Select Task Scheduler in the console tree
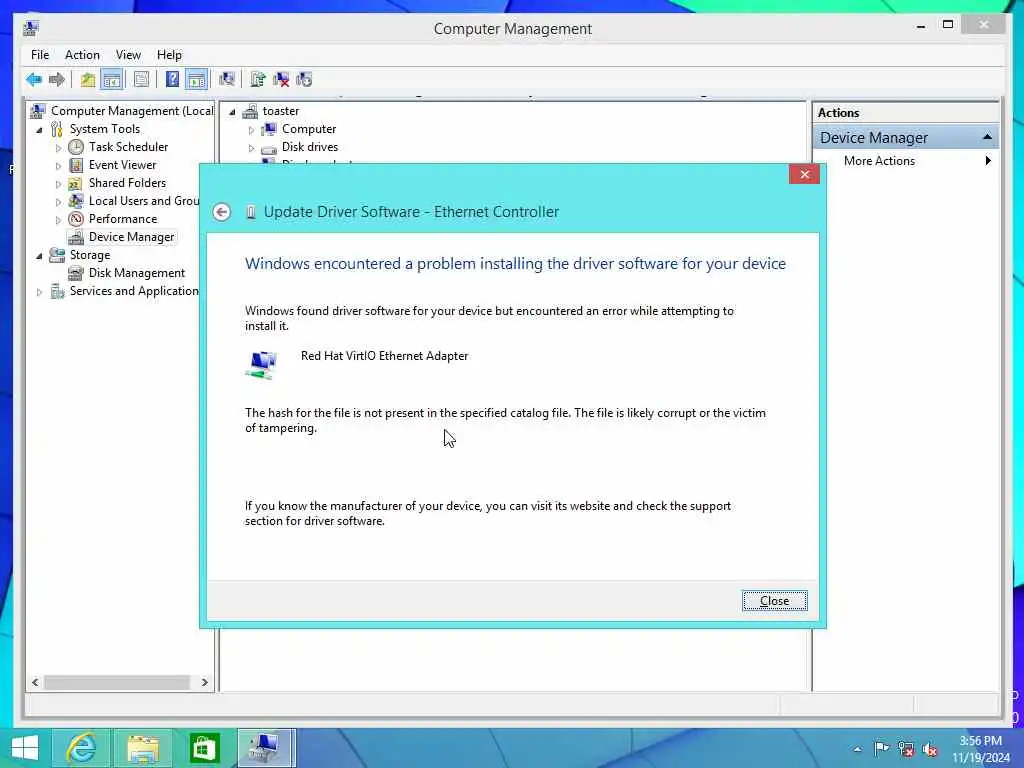This screenshot has height=768, width=1024. [x=128, y=147]
